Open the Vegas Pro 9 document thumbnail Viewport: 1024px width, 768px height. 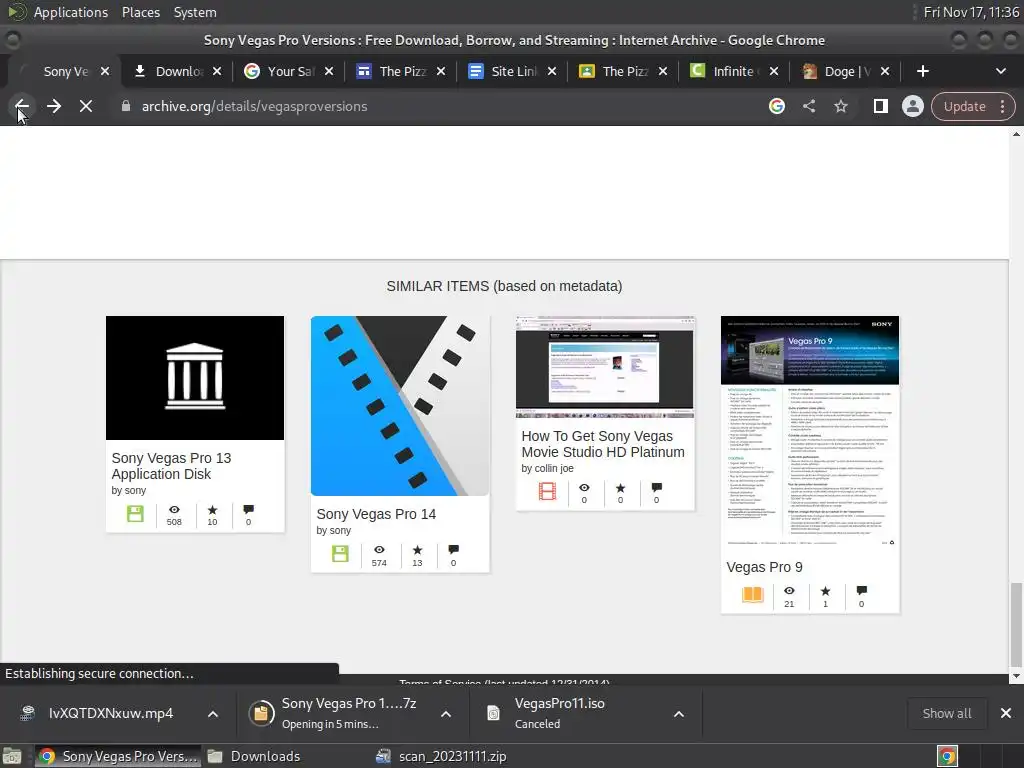coord(810,432)
